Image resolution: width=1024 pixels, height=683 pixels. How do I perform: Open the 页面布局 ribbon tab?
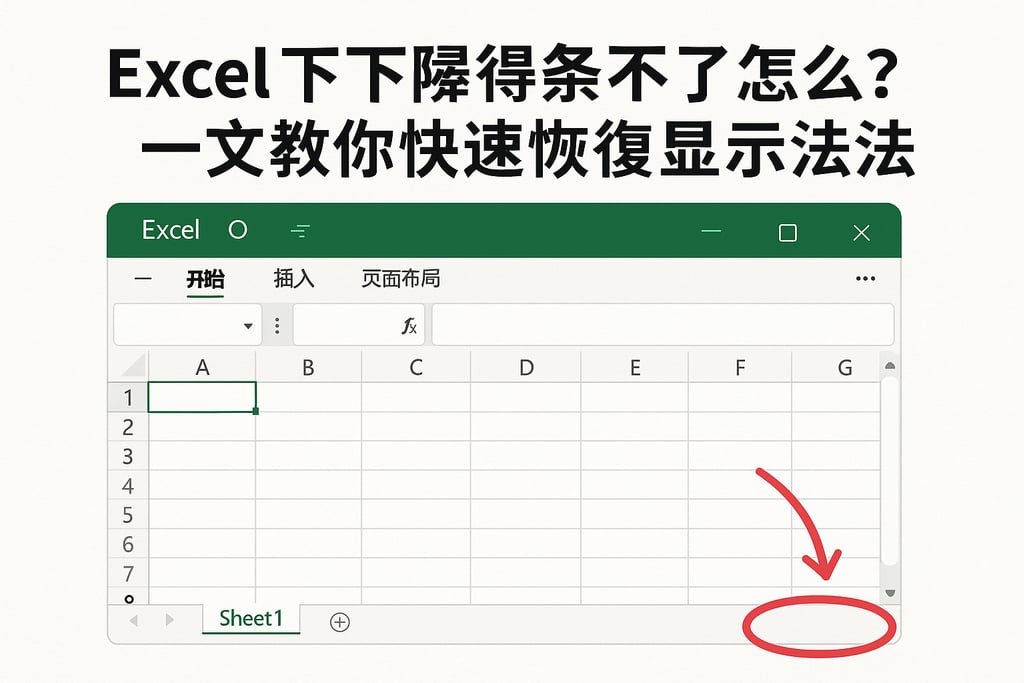pos(399,278)
